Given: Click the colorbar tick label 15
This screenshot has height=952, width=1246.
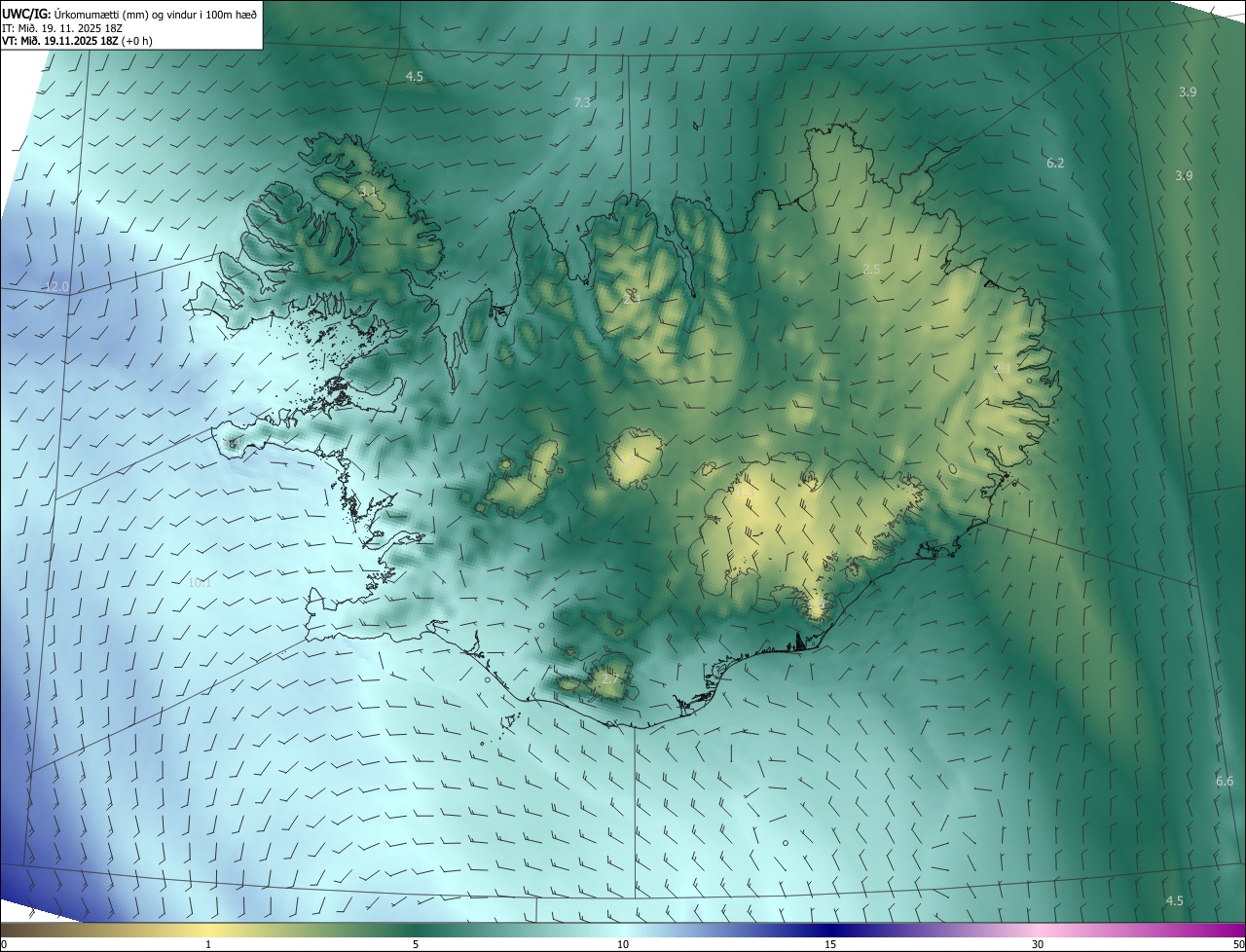Looking at the screenshot, I should [x=830, y=944].
